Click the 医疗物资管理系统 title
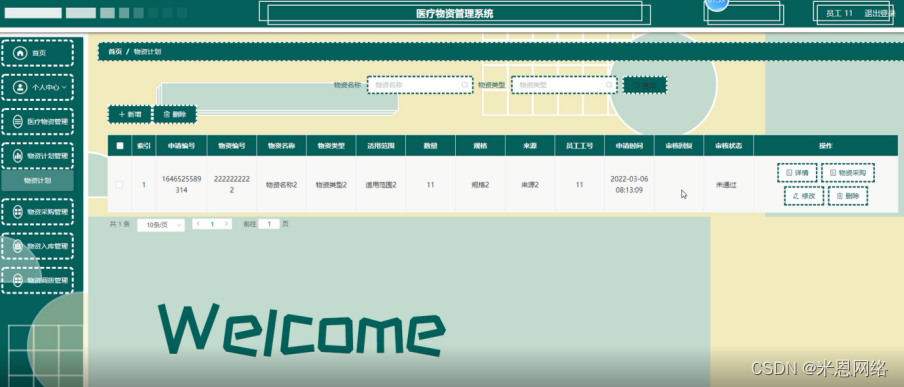 (x=455, y=14)
